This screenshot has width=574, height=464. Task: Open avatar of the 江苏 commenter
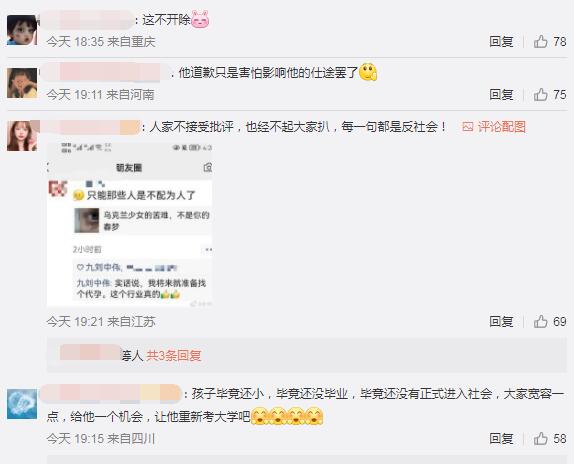pos(22,136)
